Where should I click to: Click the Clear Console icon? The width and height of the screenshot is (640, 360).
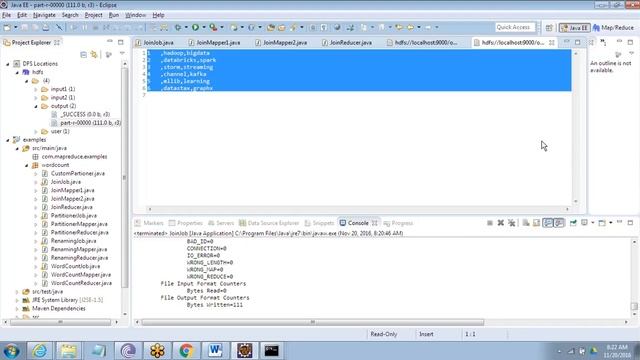point(526,223)
